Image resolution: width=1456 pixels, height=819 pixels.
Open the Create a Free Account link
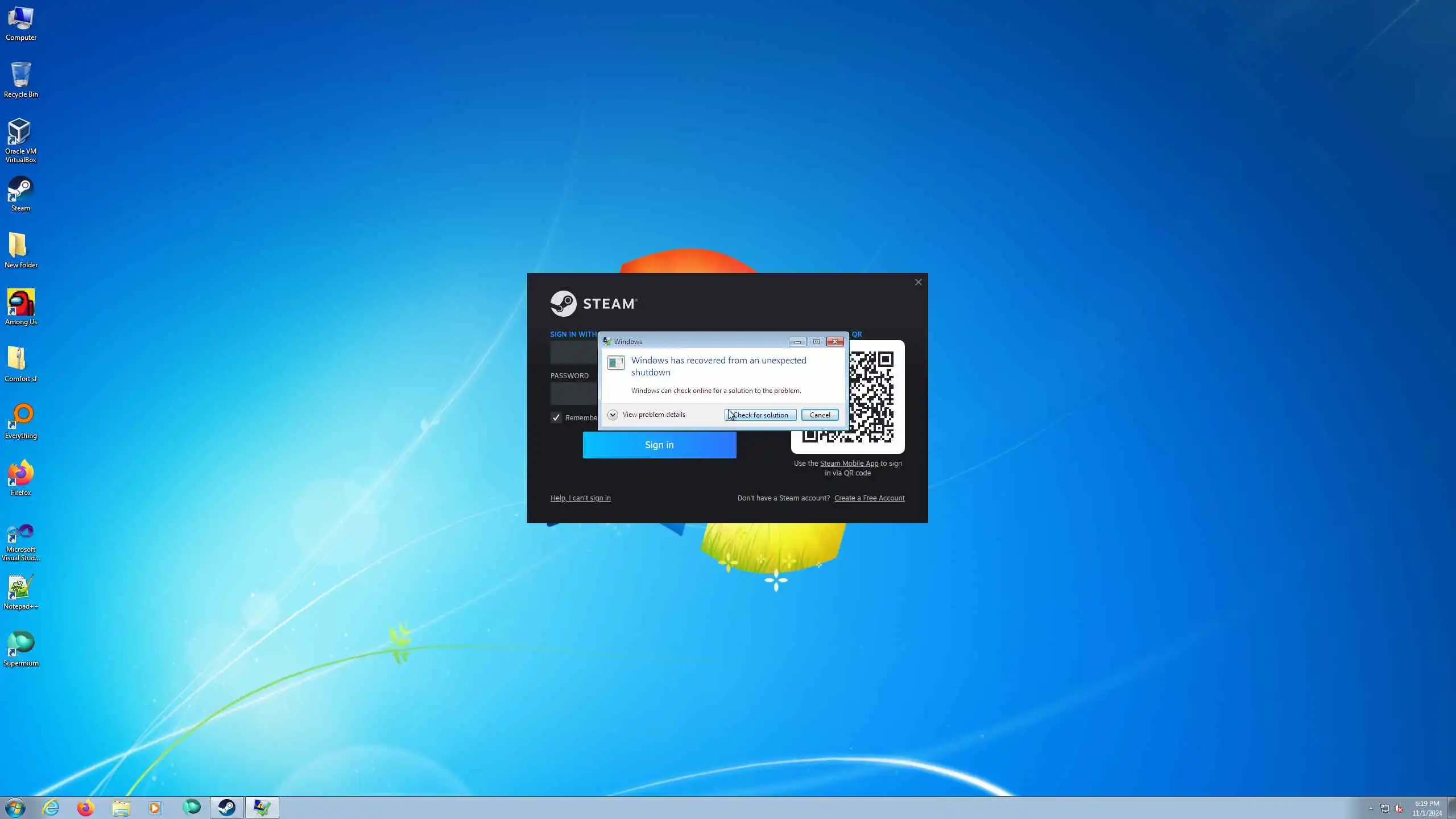click(869, 498)
